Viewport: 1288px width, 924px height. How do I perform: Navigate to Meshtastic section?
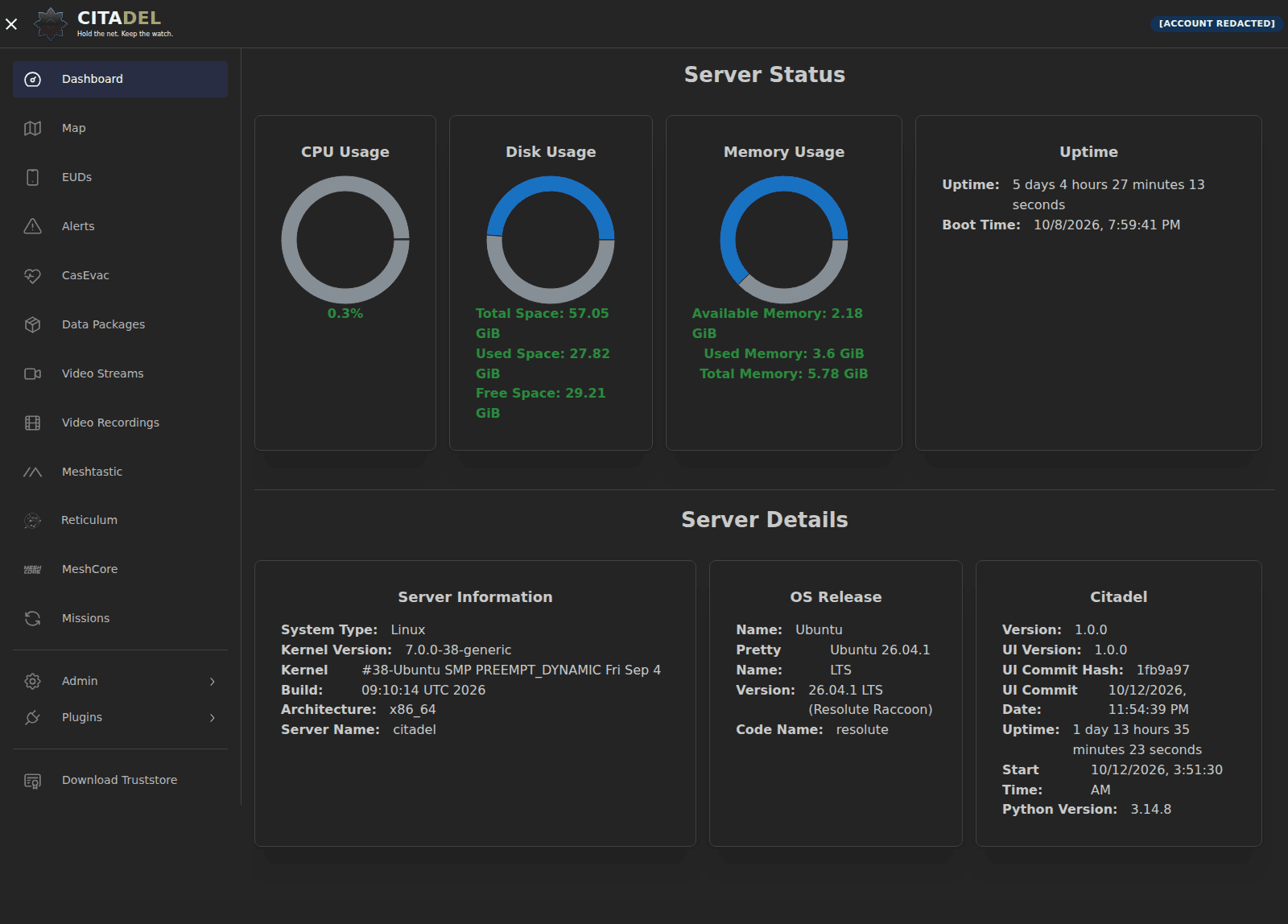[120, 472]
